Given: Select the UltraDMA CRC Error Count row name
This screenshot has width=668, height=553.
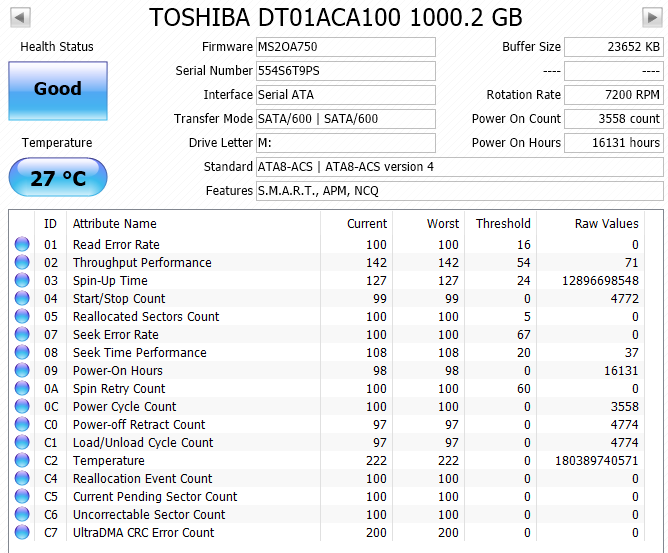Looking at the screenshot, I should (144, 533).
